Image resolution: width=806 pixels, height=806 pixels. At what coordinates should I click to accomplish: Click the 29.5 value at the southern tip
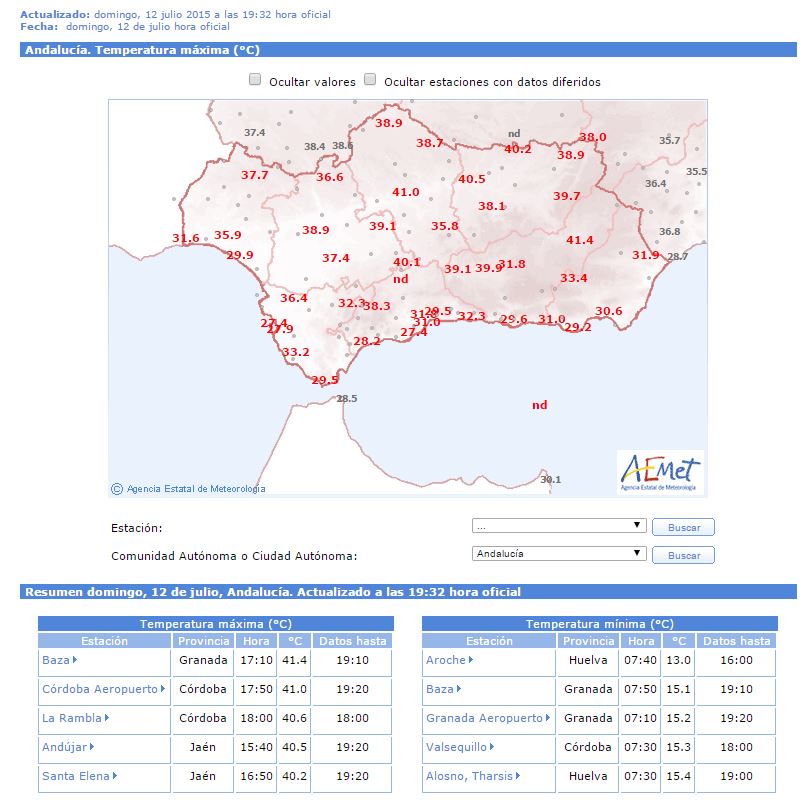pyautogui.click(x=325, y=380)
